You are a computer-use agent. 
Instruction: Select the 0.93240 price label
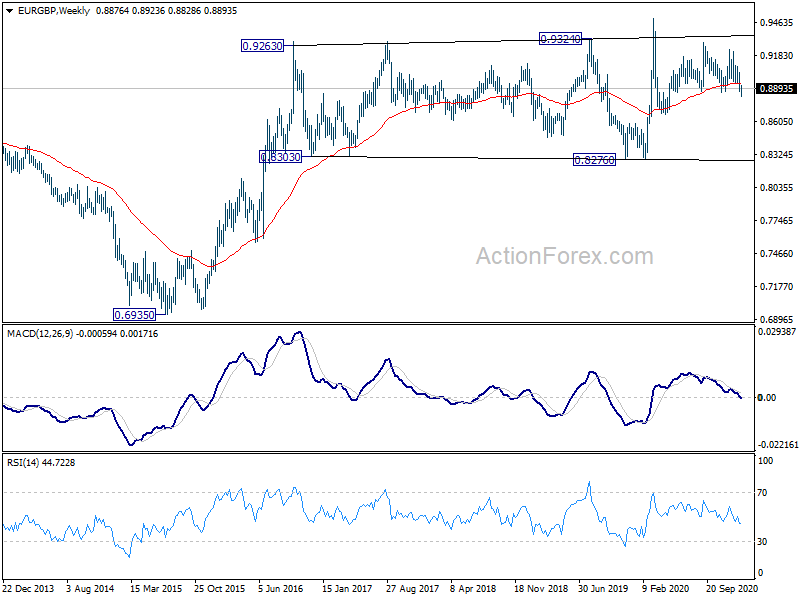coord(560,39)
